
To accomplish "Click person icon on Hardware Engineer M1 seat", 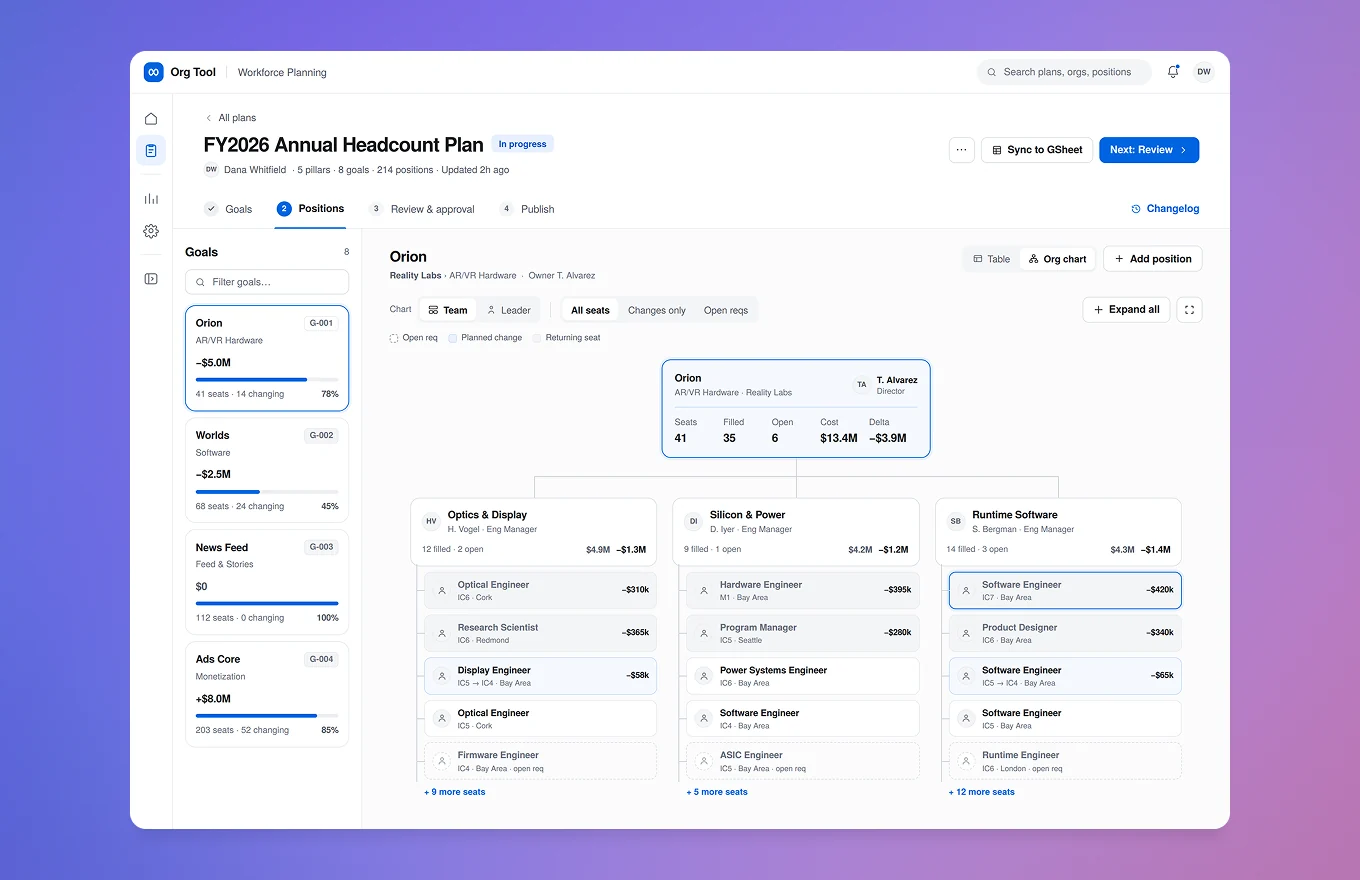I will point(703,591).
